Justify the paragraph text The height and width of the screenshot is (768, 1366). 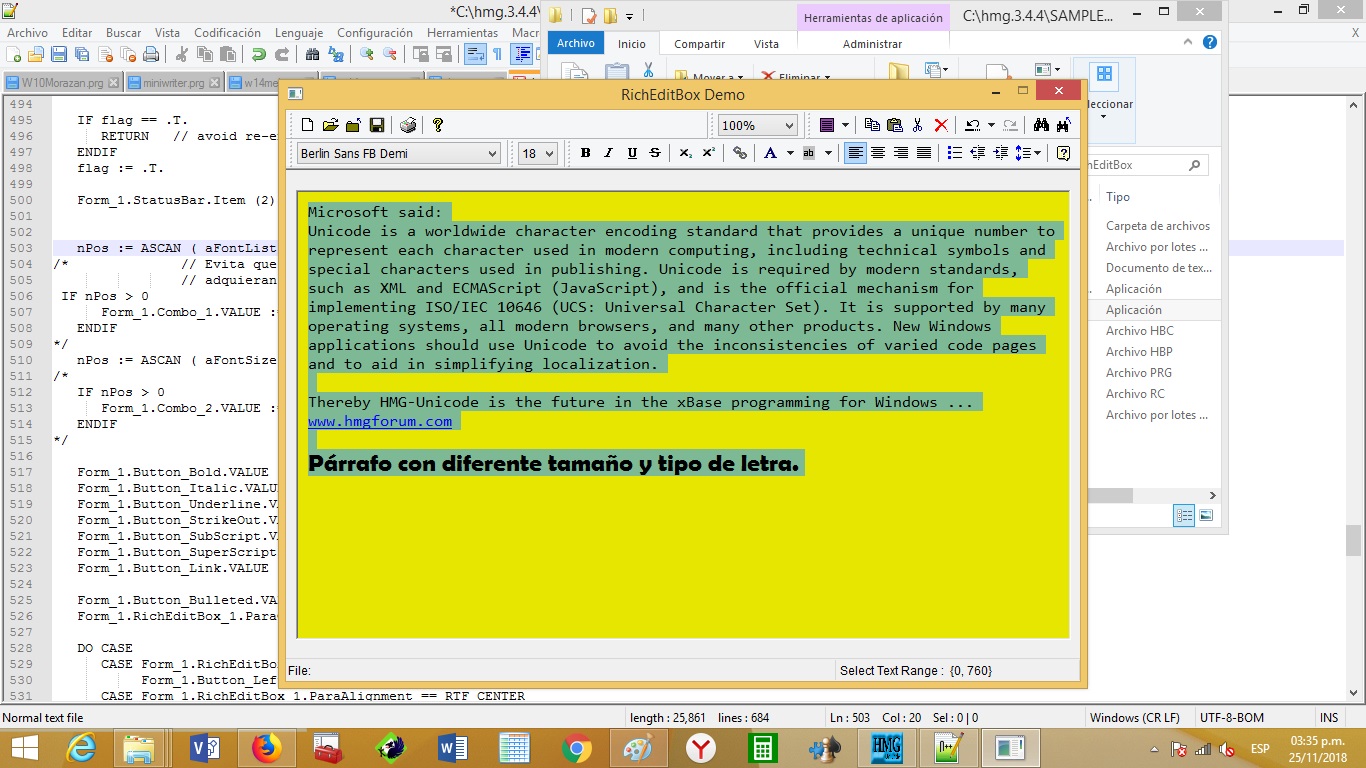click(x=924, y=153)
